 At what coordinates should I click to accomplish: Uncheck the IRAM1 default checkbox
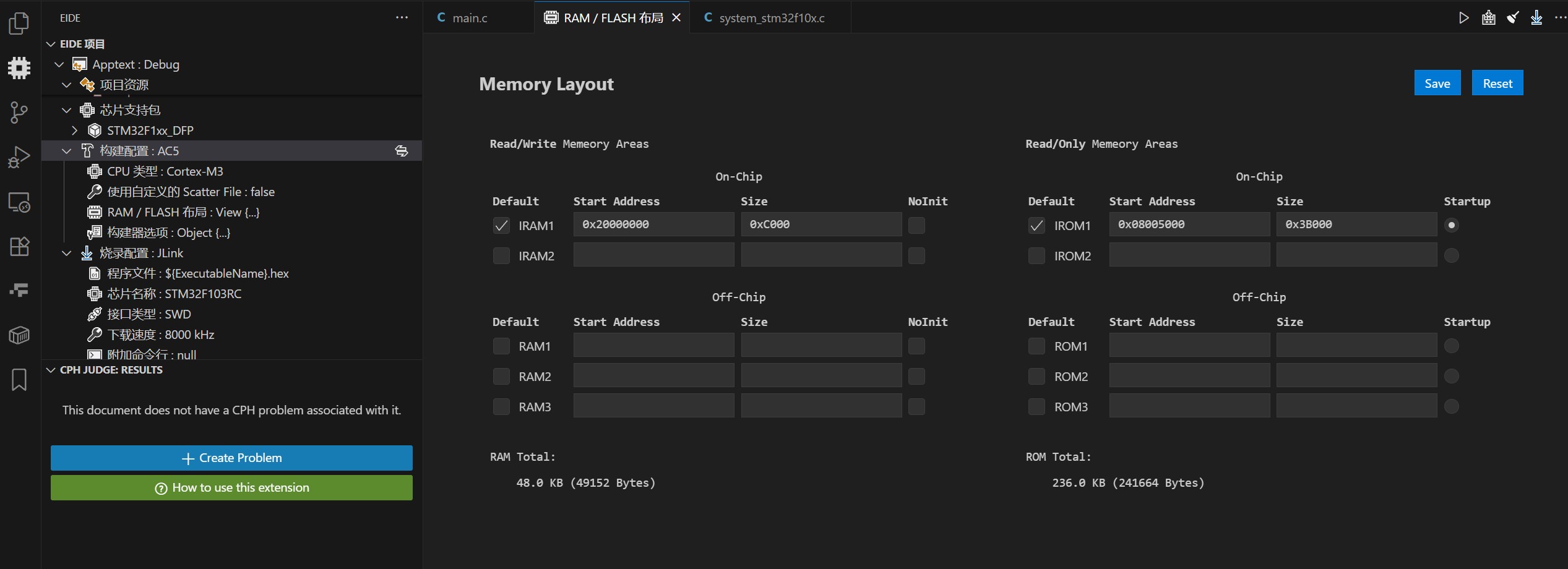click(501, 226)
